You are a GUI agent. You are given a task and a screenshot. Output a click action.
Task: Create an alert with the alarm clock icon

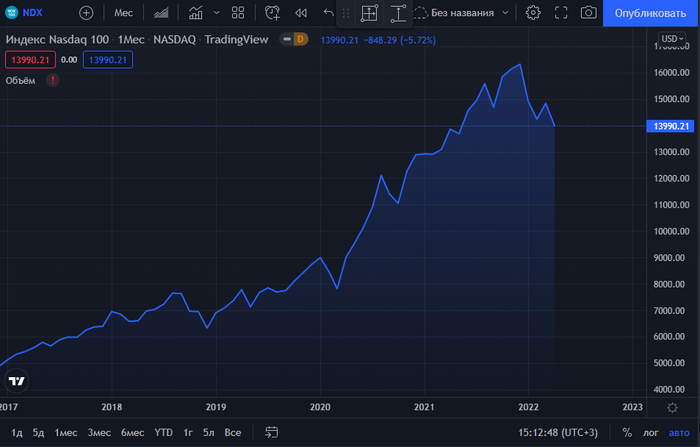pyautogui.click(x=273, y=13)
